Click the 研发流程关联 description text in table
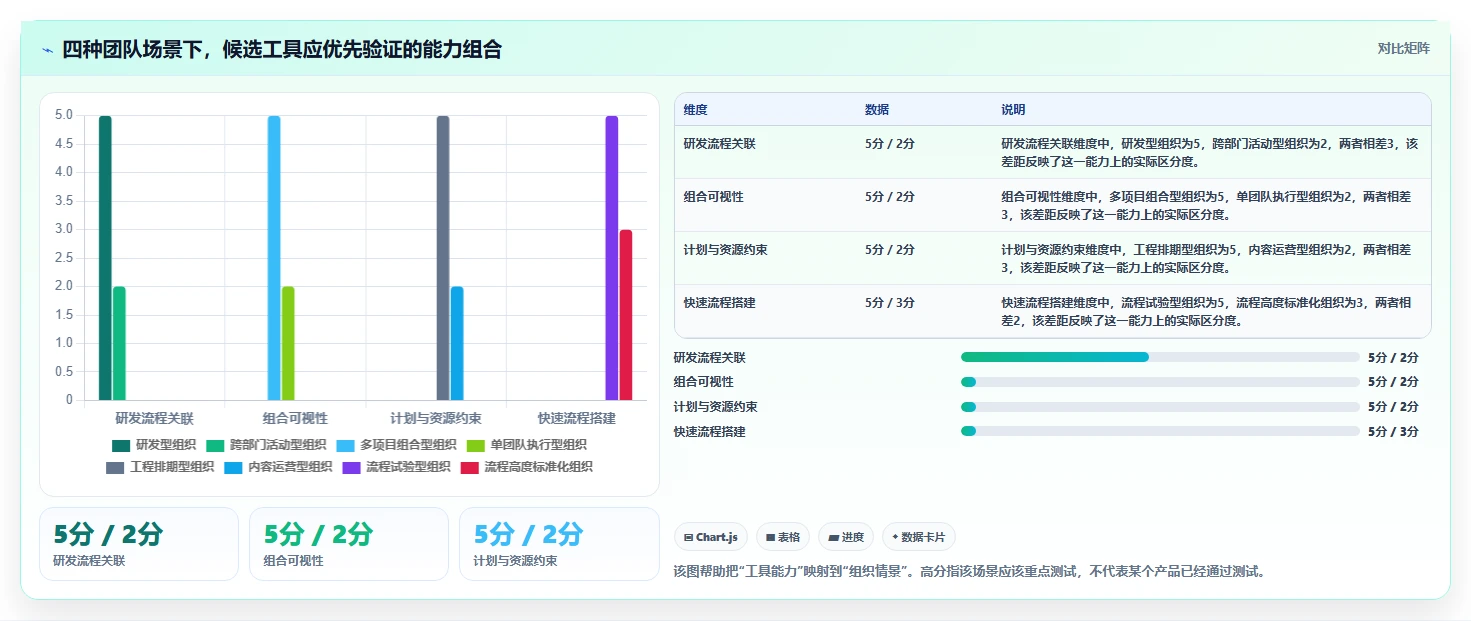Screen dimensions: 1471x621 pos(1209,152)
